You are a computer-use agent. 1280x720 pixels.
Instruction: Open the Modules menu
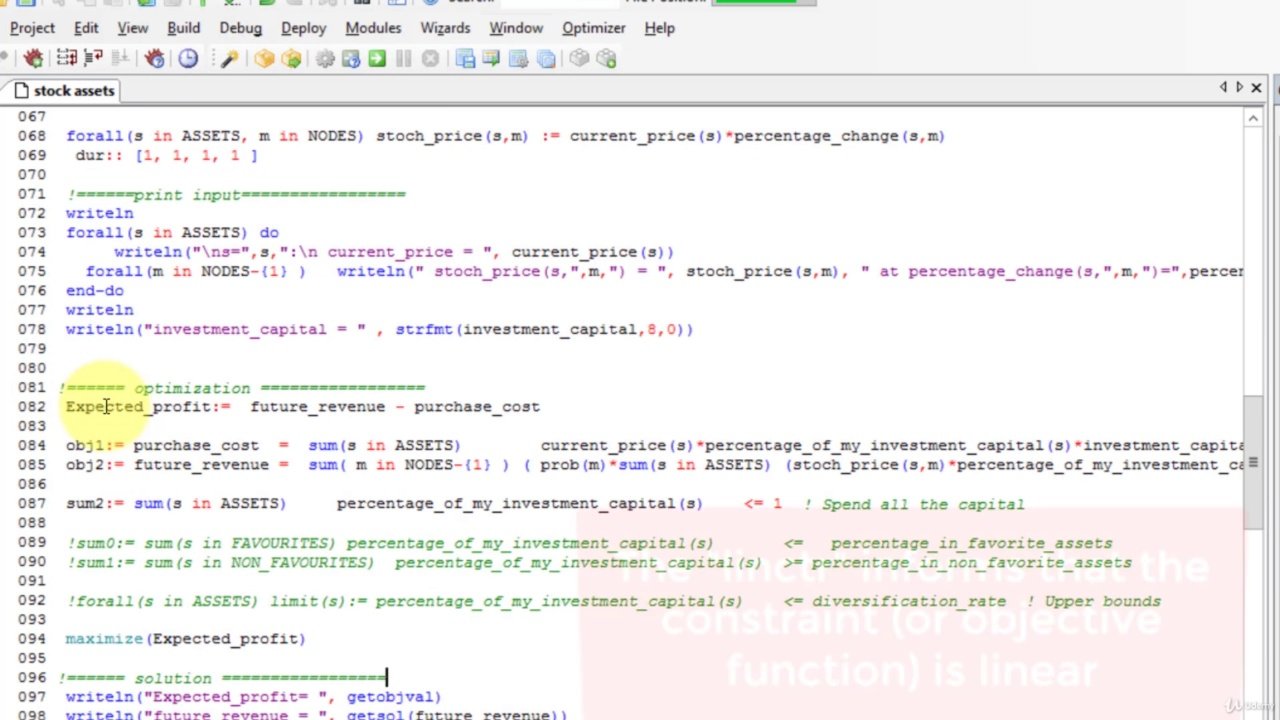(x=373, y=28)
